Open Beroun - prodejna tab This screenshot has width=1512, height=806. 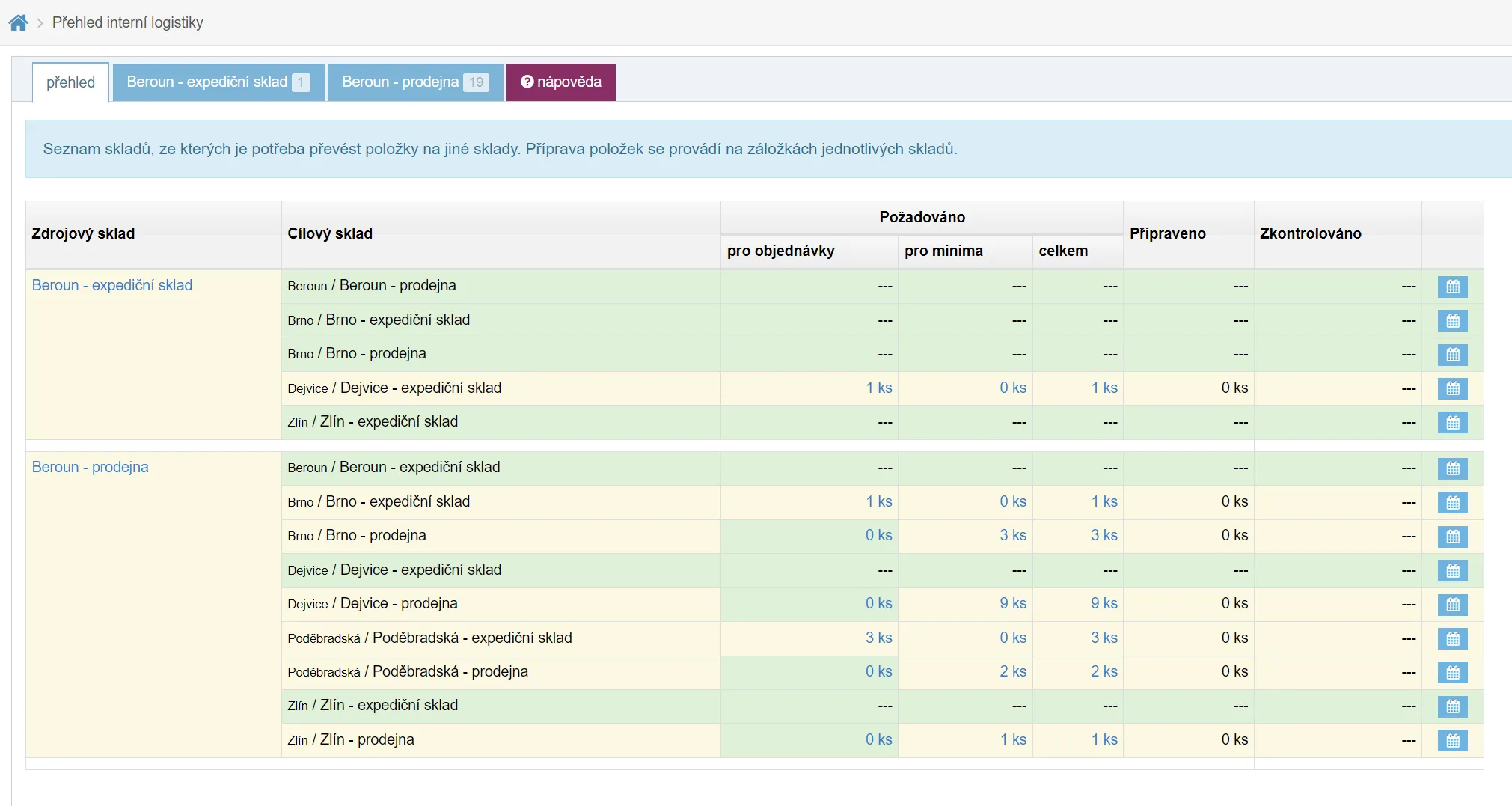415,82
